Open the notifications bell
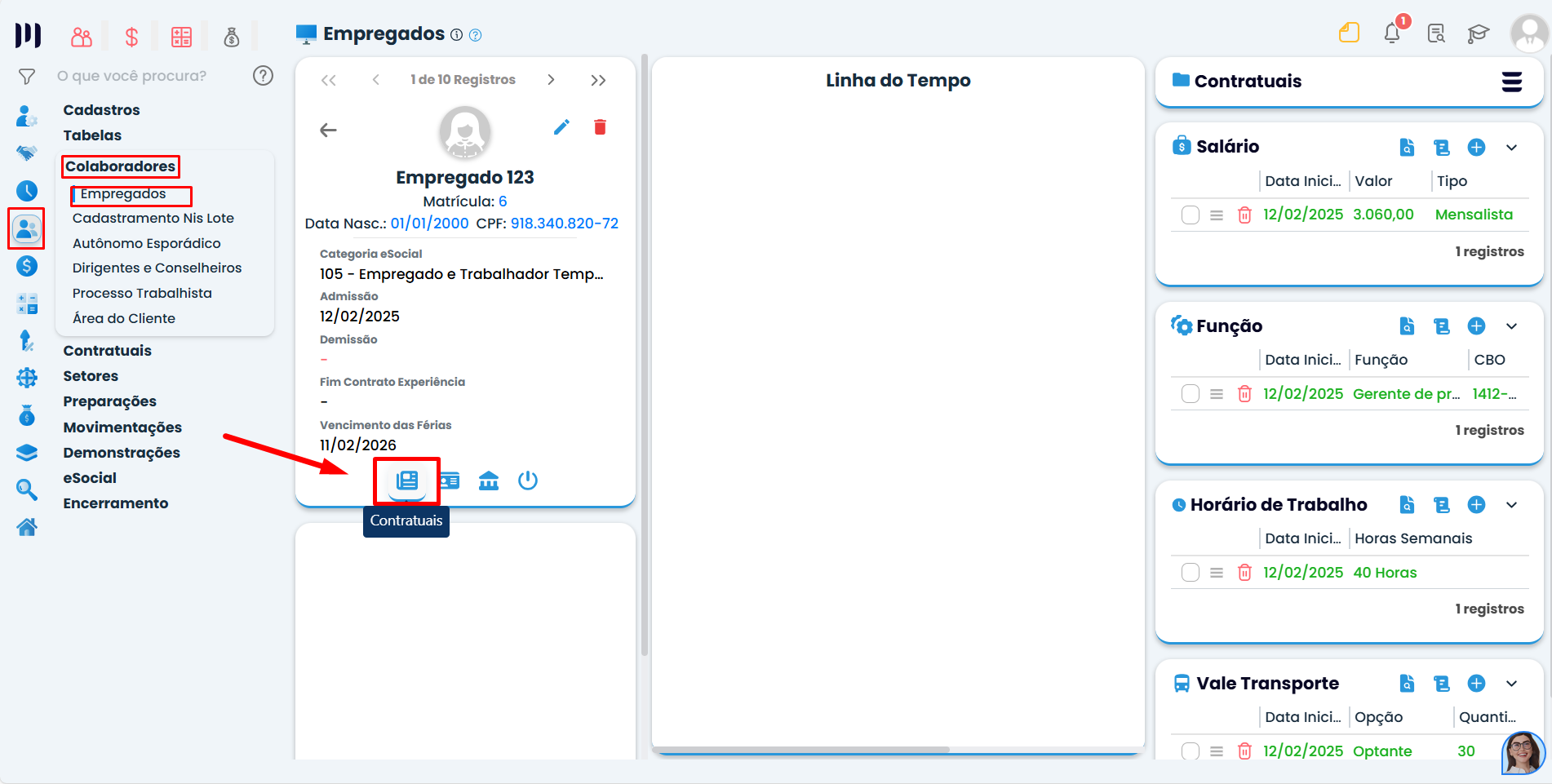 (1392, 33)
